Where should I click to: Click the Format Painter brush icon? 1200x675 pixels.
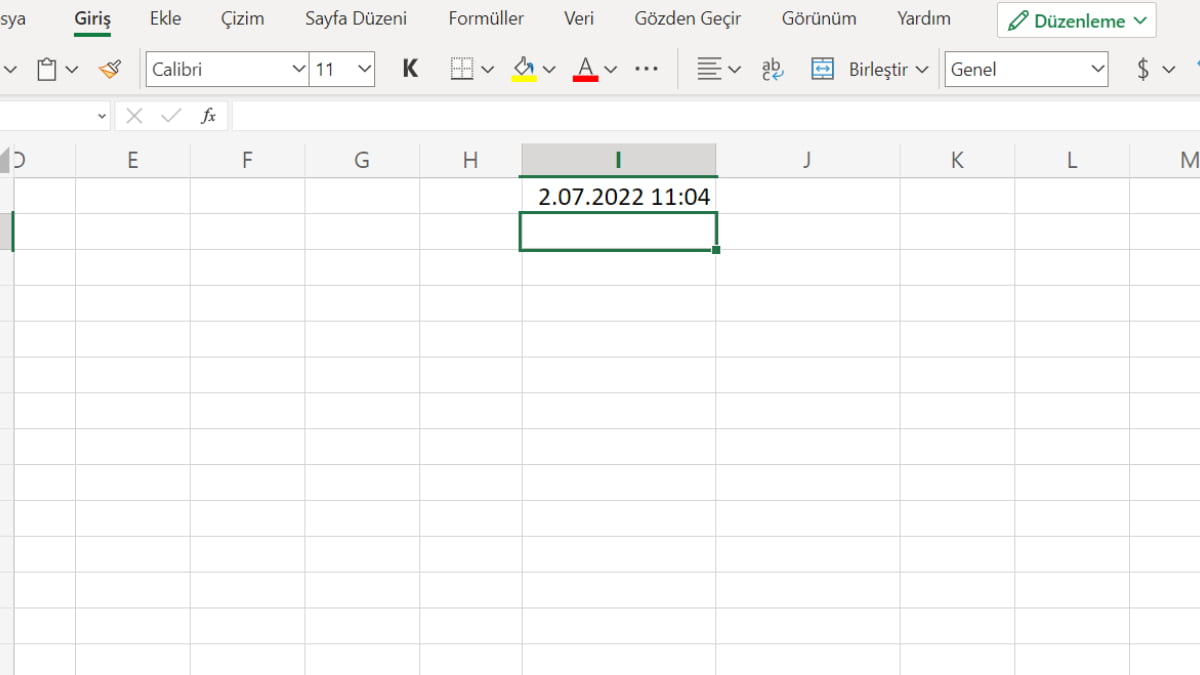click(109, 69)
